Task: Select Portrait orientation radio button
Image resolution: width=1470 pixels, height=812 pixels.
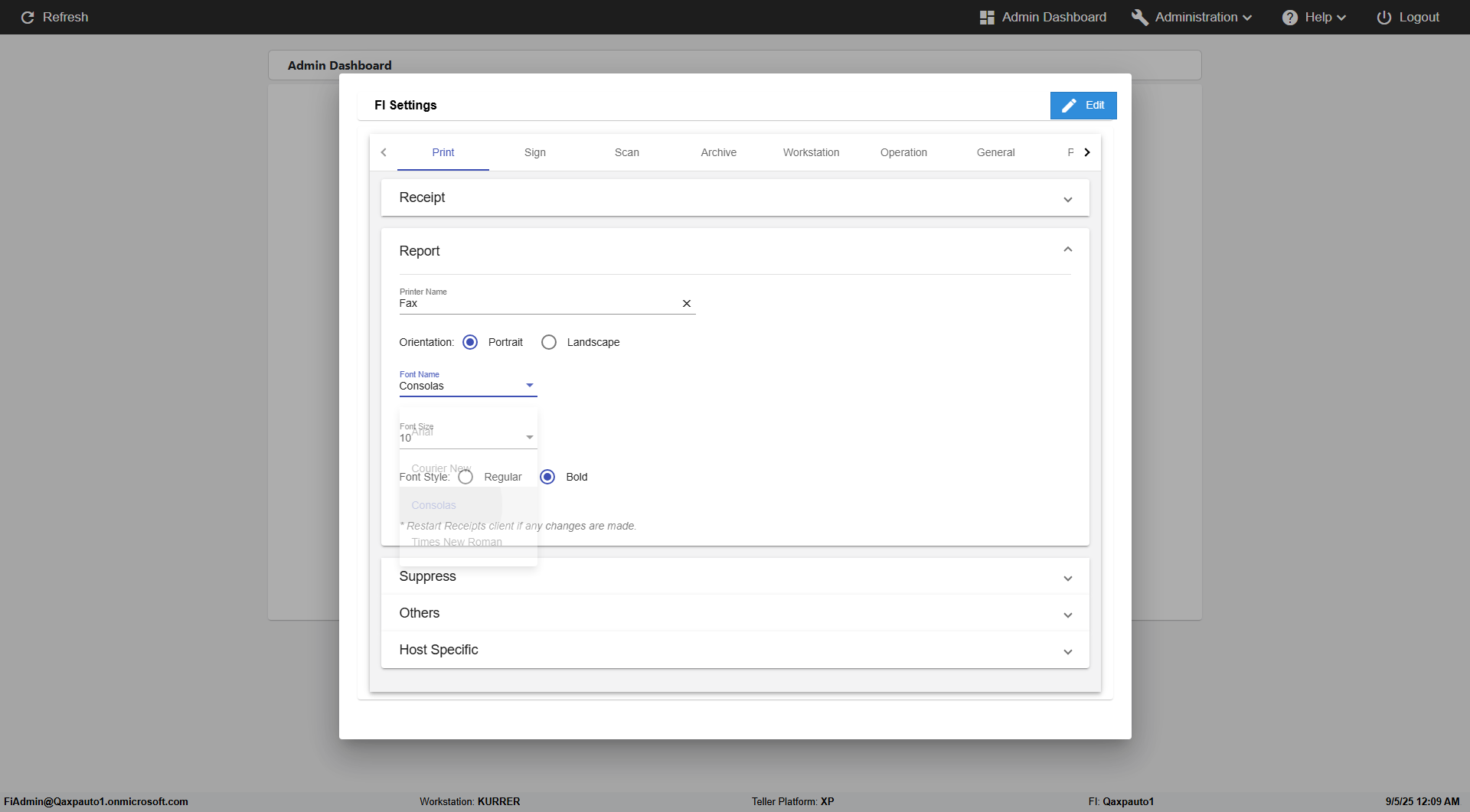Action: 470,342
